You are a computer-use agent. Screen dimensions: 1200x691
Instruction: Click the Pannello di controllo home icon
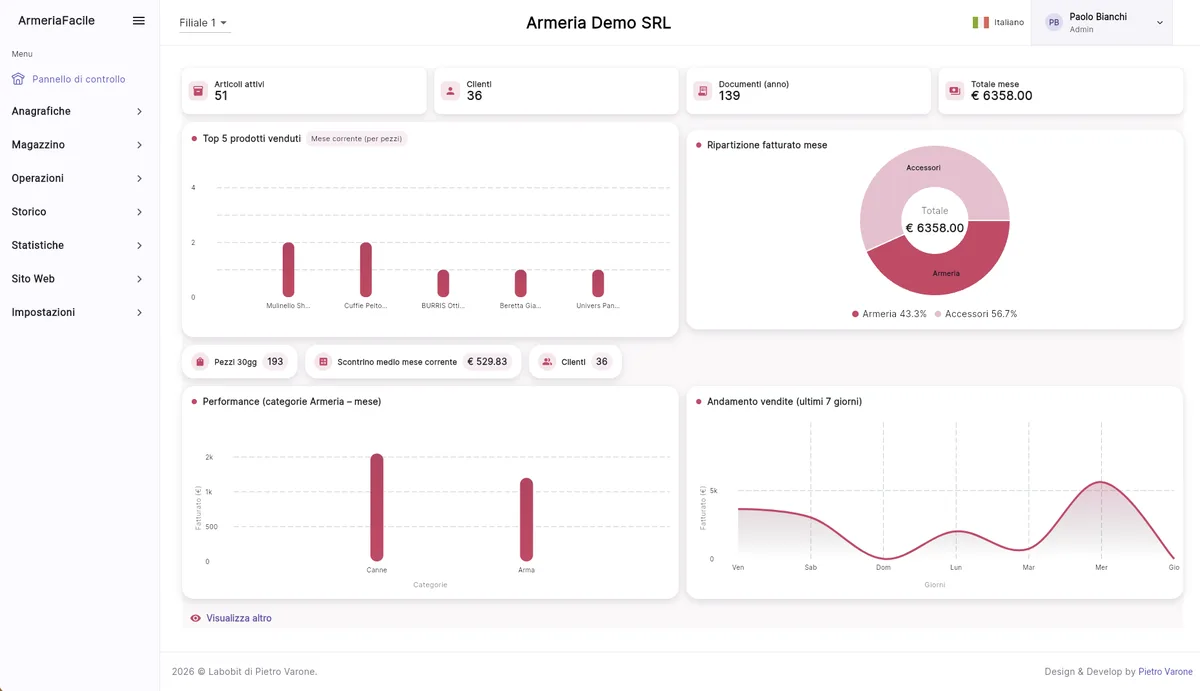click(x=18, y=79)
